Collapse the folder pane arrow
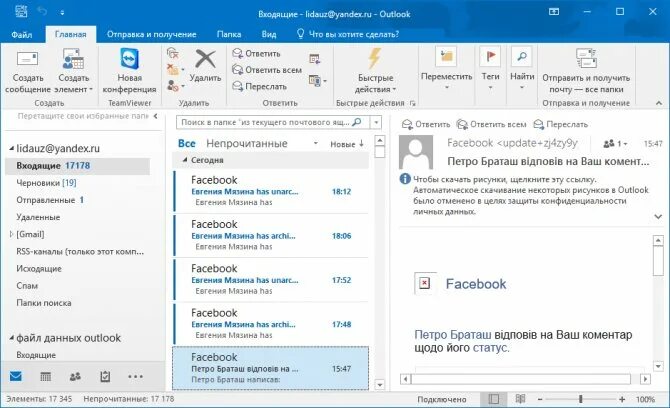The image size is (670, 408). 155,116
